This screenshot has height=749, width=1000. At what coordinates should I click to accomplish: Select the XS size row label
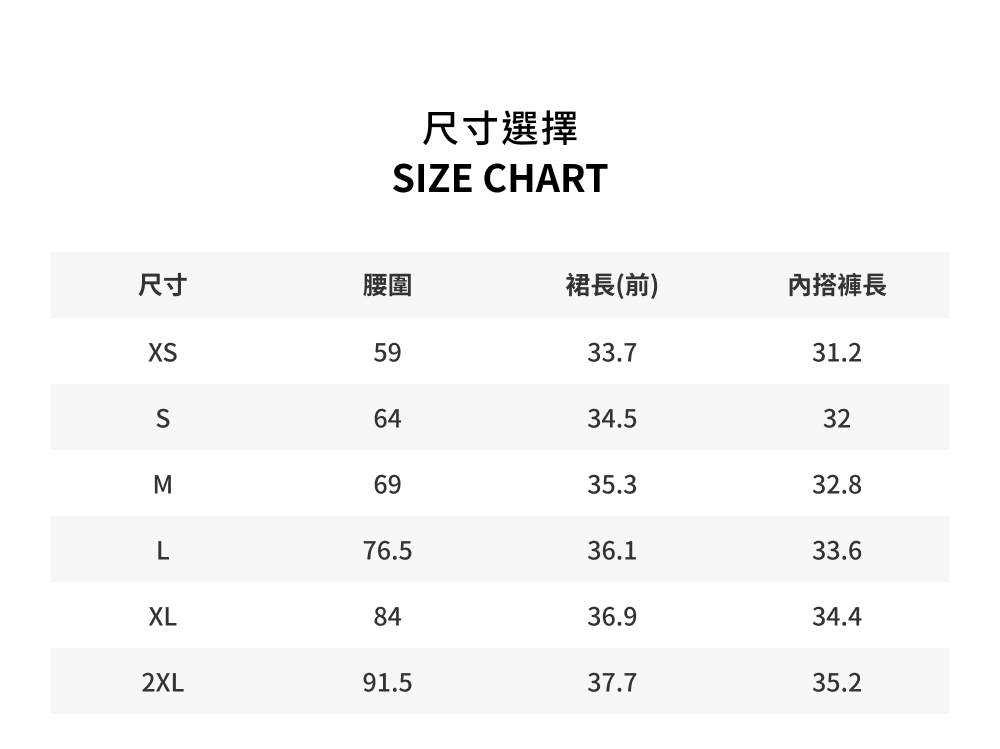163,352
